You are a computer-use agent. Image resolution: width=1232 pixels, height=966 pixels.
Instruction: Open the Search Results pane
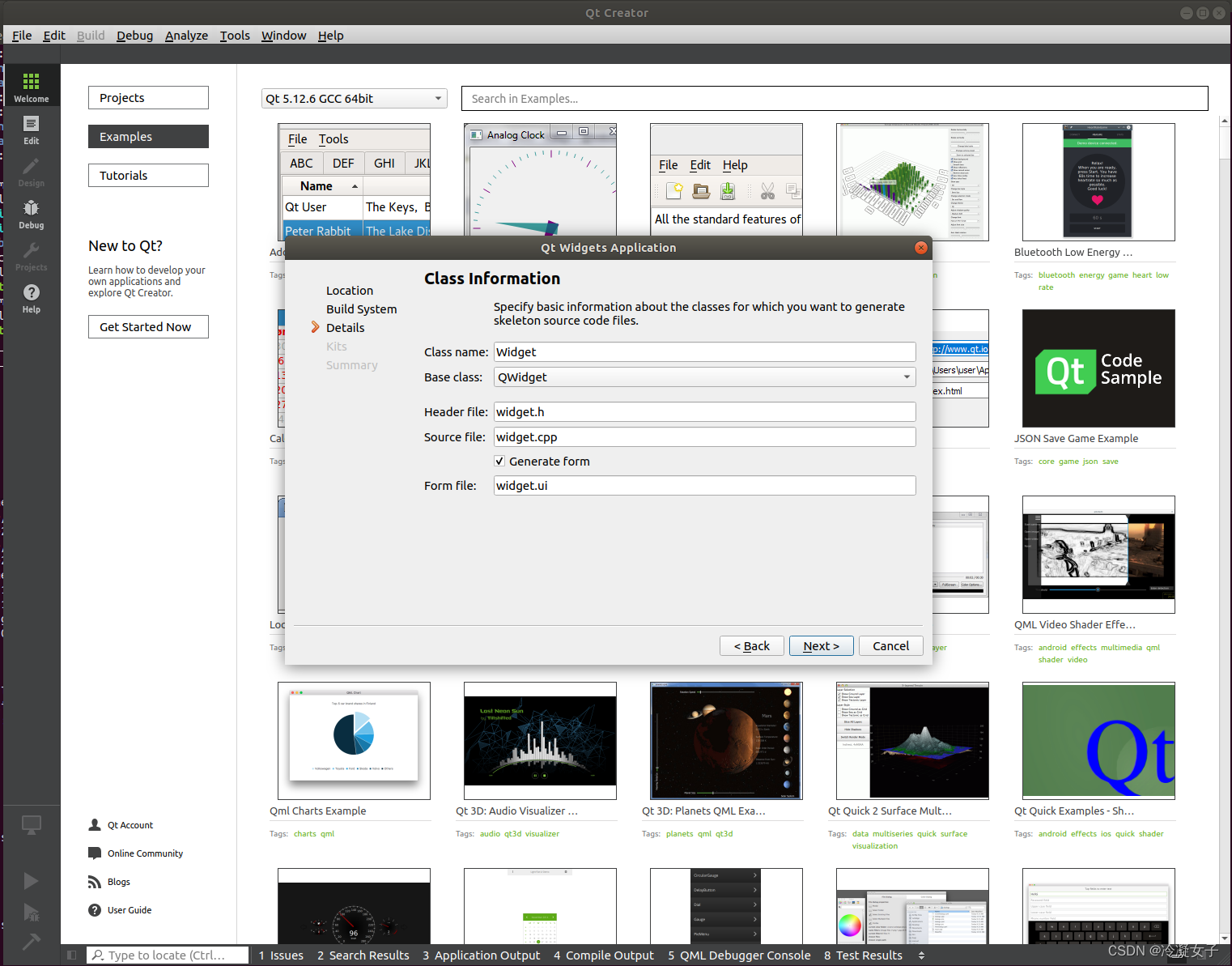pyautogui.click(x=363, y=955)
